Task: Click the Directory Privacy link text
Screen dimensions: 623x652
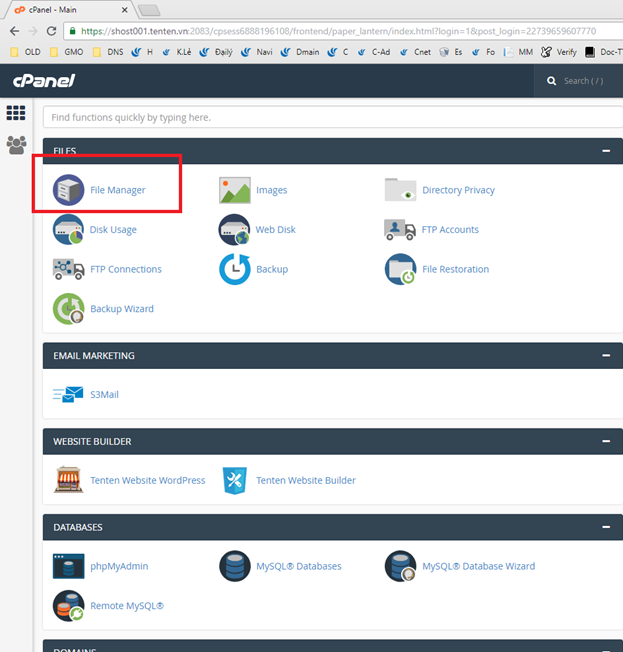Action: click(458, 190)
